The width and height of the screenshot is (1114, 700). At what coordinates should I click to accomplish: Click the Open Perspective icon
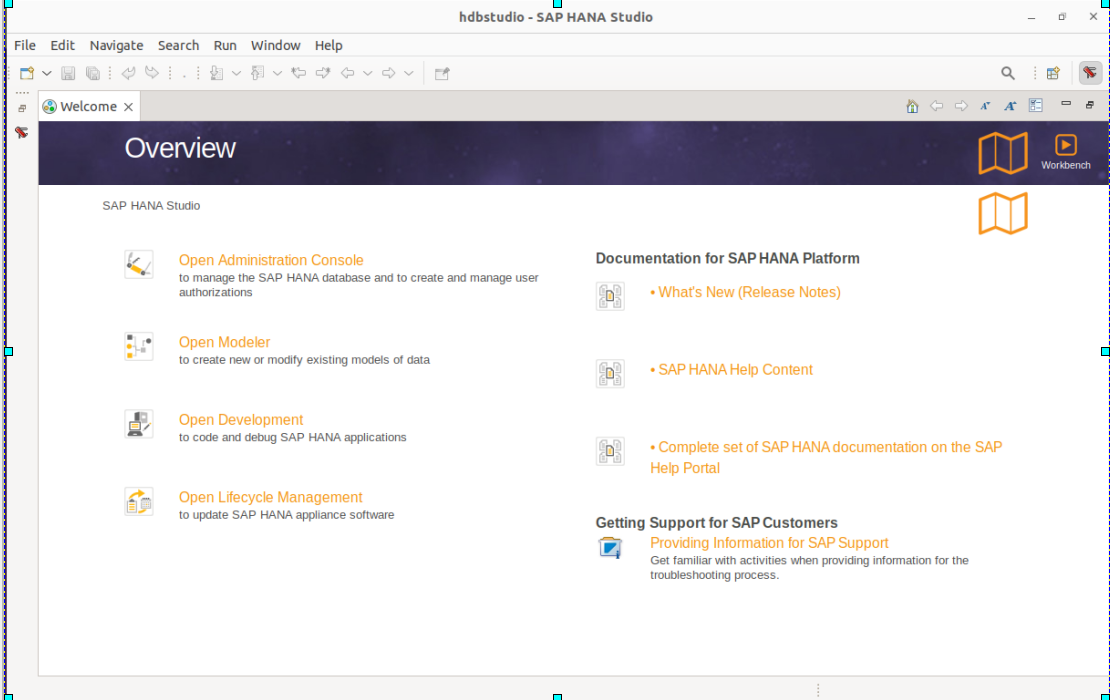click(x=1053, y=73)
